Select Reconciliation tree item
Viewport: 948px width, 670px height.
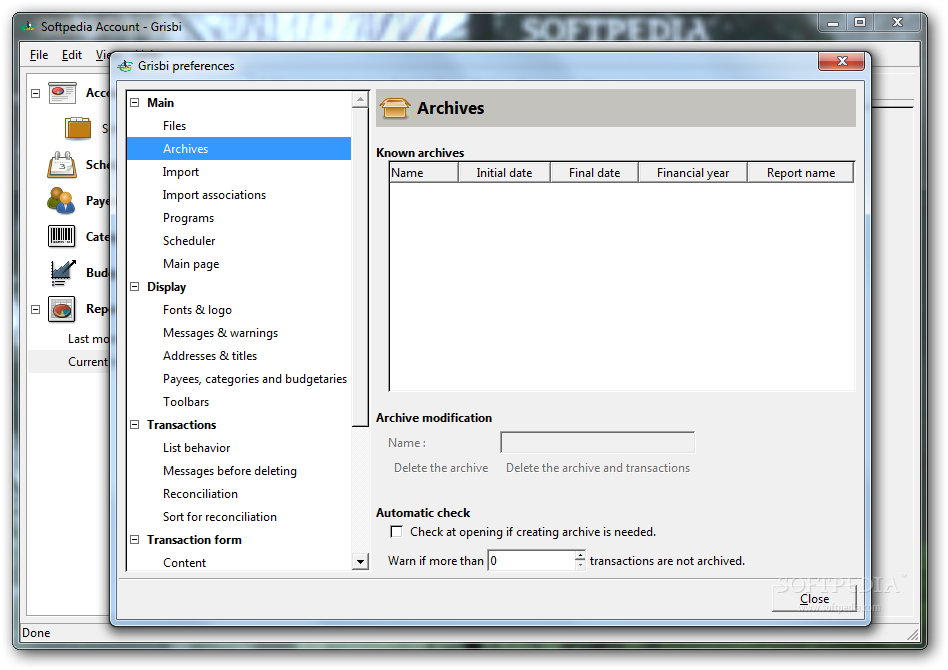click(200, 493)
